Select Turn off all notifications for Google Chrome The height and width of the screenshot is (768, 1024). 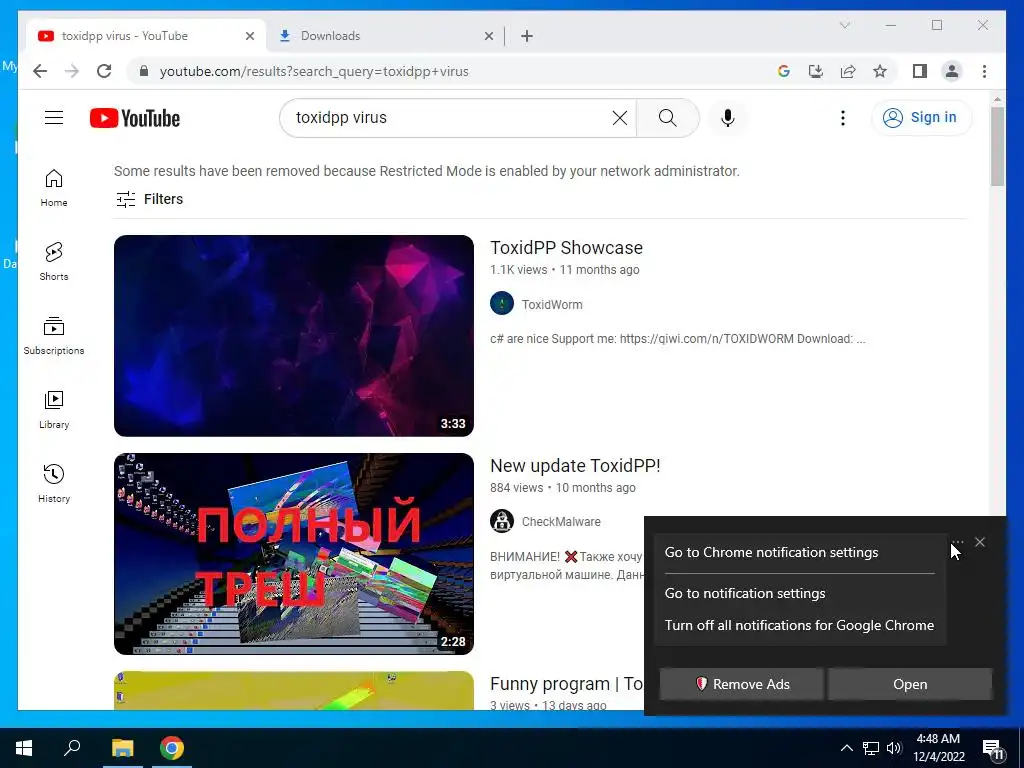pos(799,626)
